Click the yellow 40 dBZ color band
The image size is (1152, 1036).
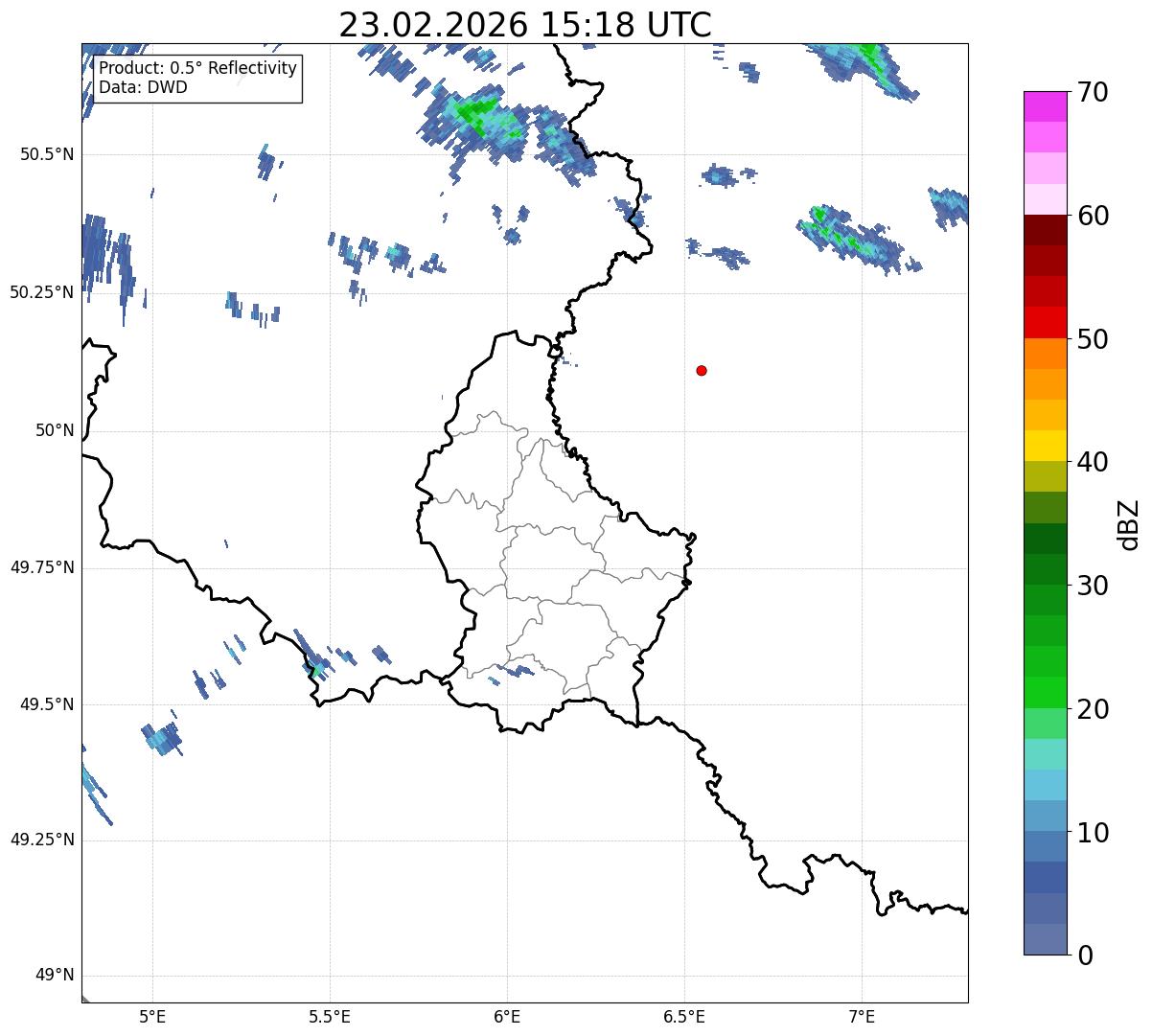click(x=1045, y=446)
